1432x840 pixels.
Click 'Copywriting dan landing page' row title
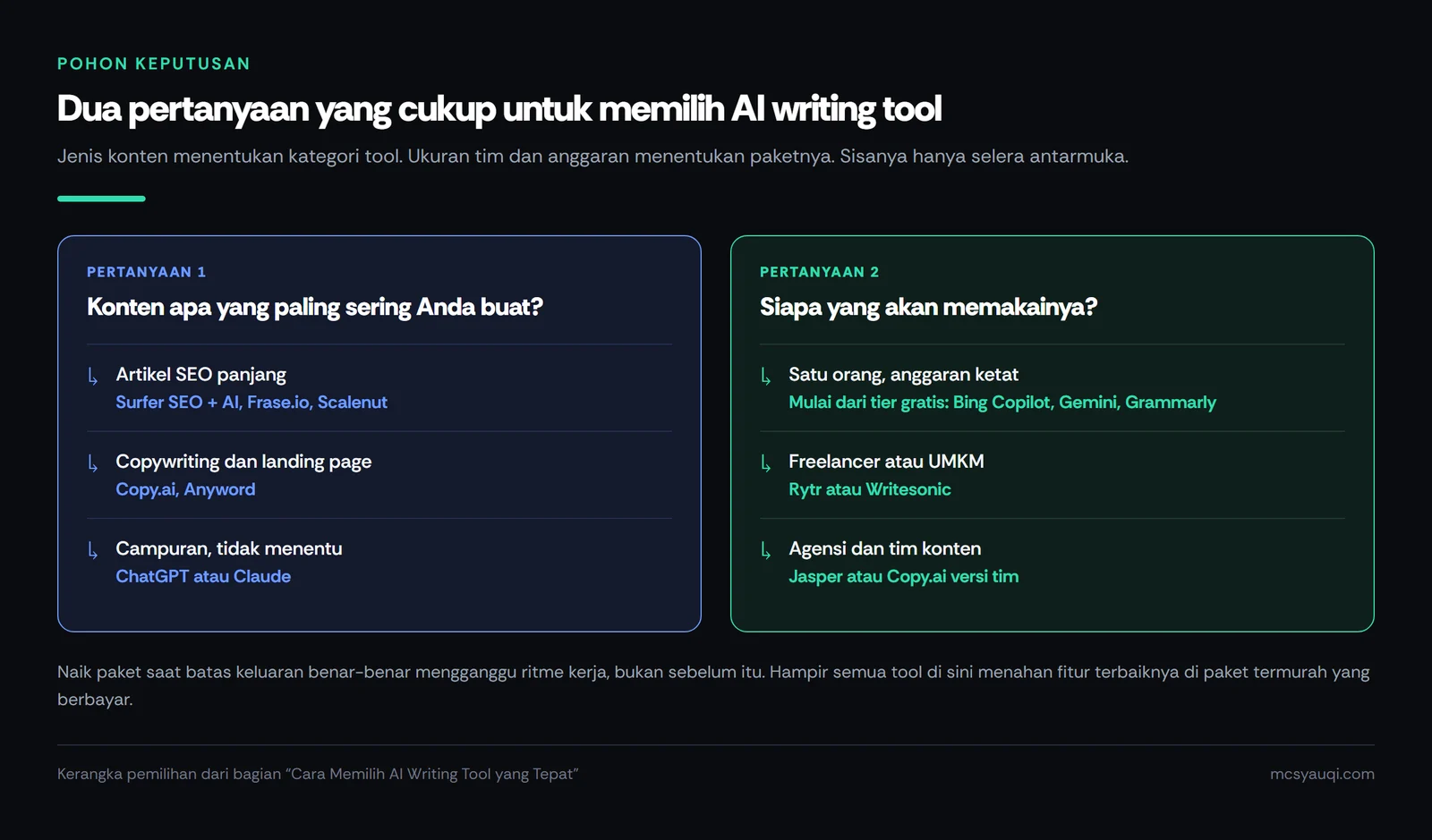coord(243,462)
